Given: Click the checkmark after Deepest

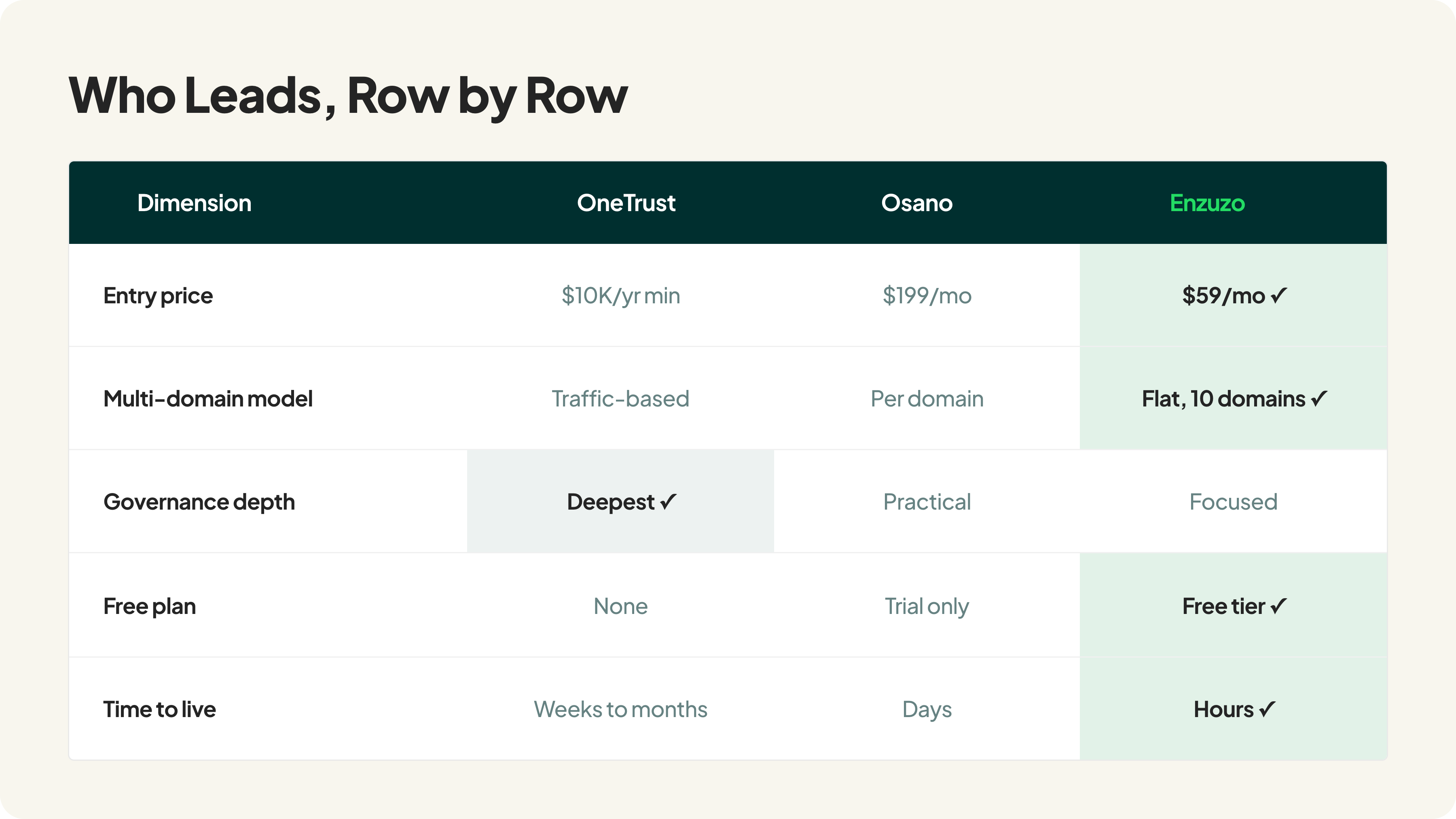Looking at the screenshot, I should pos(668,502).
